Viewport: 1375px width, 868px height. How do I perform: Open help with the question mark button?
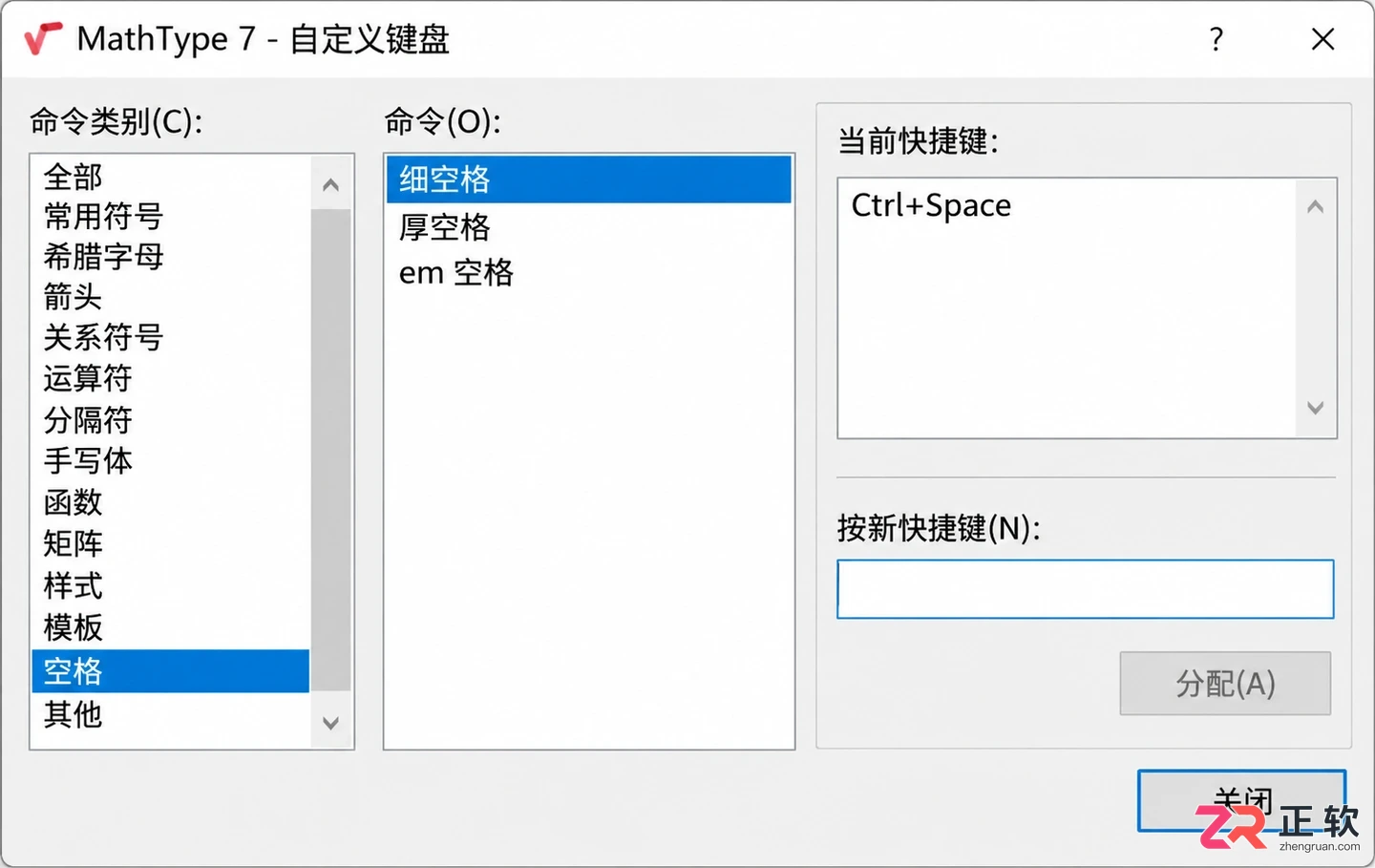[1216, 39]
